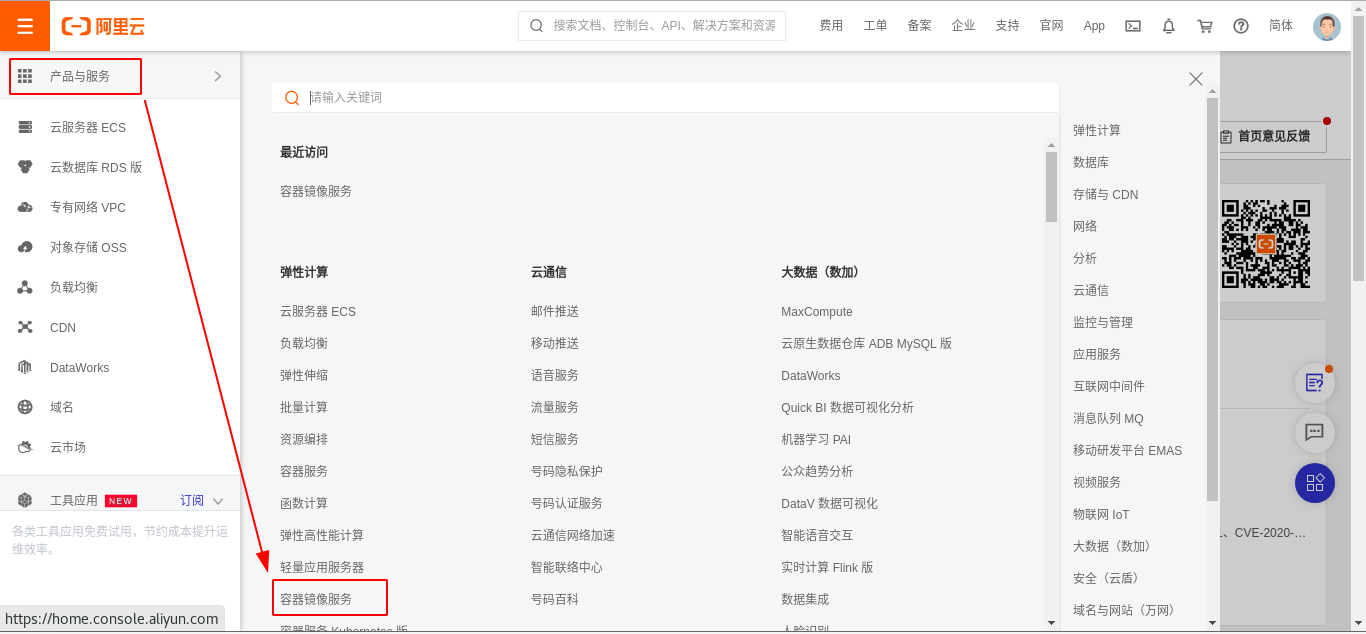Click the category list scrollbar
This screenshot has height=634, width=1366.
coord(1213,298)
